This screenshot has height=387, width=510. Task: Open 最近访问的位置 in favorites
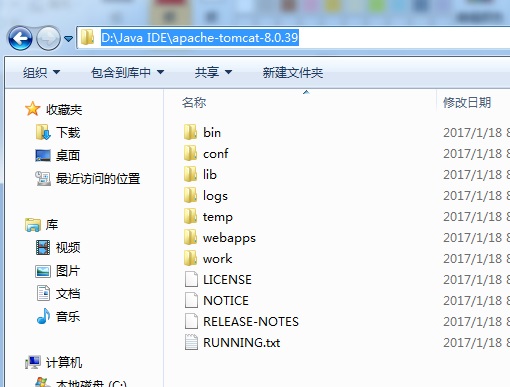point(98,179)
